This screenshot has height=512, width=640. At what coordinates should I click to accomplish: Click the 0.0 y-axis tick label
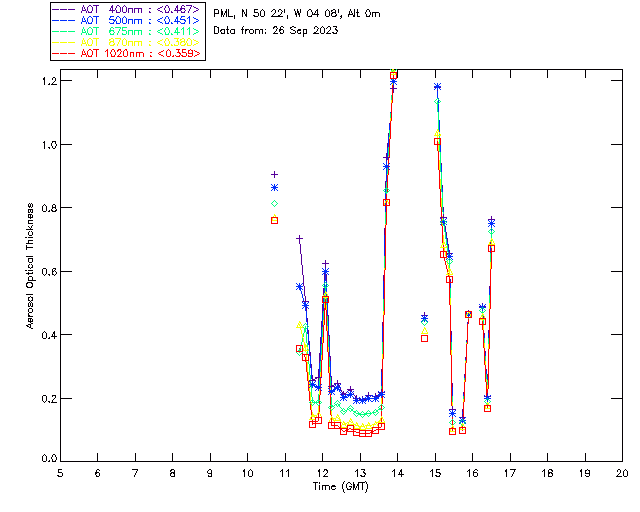49,459
